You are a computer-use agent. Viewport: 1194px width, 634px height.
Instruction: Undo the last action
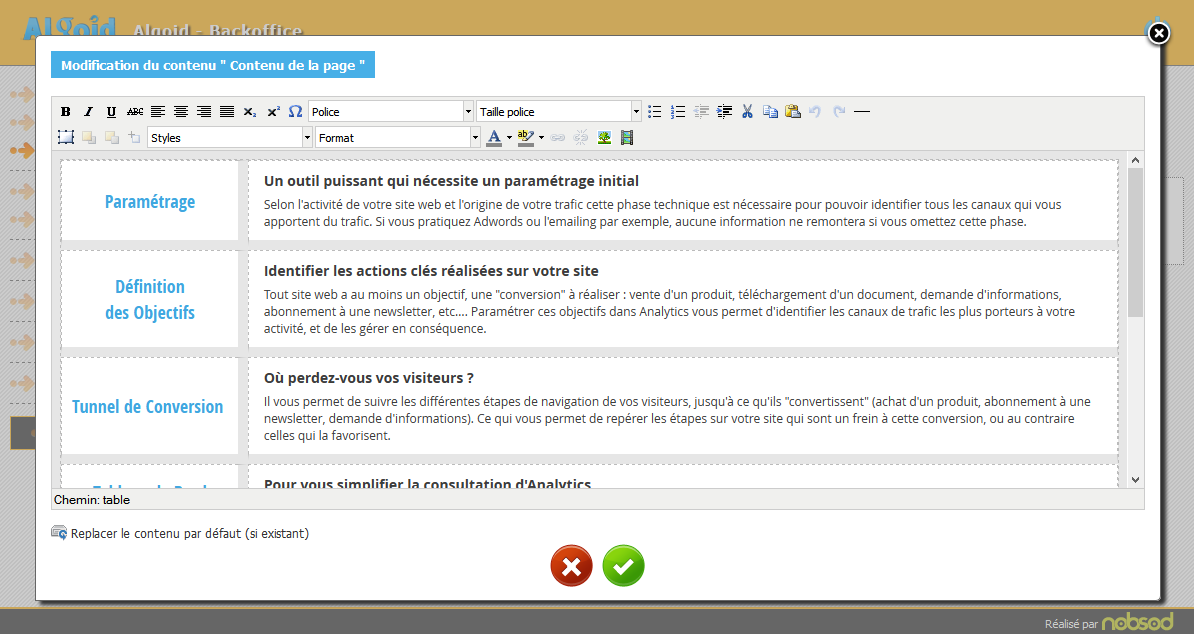[816, 112]
